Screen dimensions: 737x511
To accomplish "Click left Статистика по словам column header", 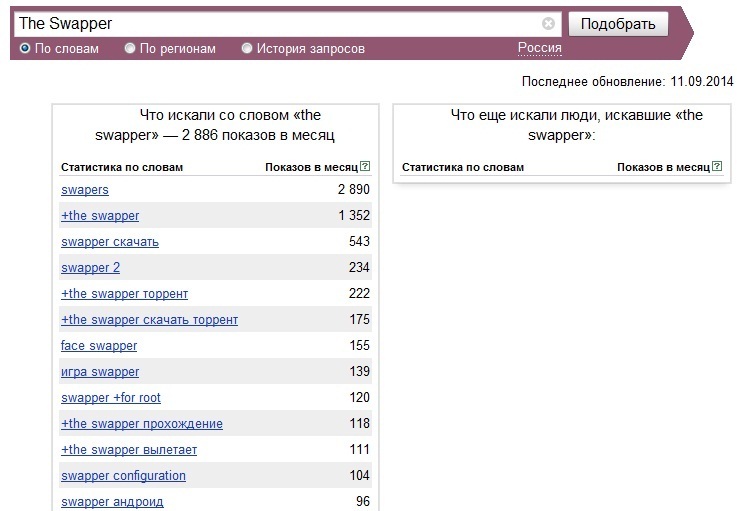I will (122, 167).
